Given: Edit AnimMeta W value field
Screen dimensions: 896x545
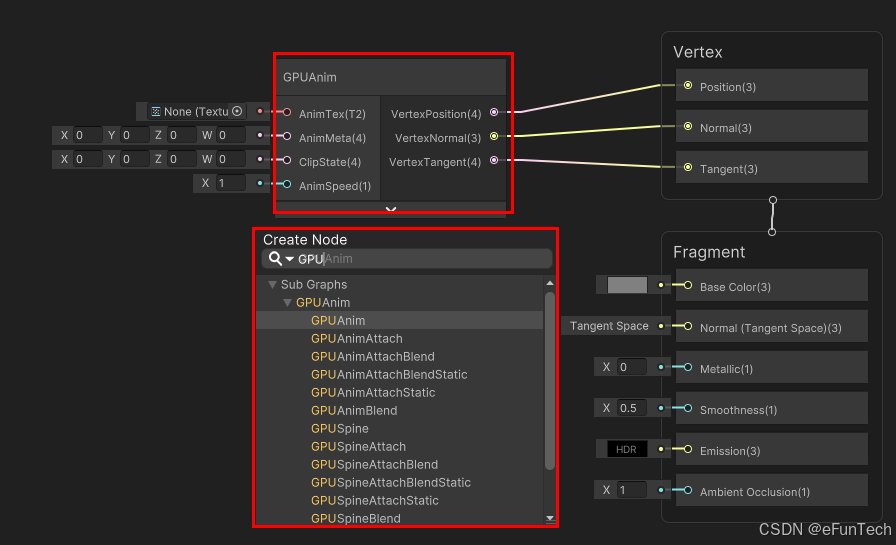Looking at the screenshot, I should (x=231, y=135).
